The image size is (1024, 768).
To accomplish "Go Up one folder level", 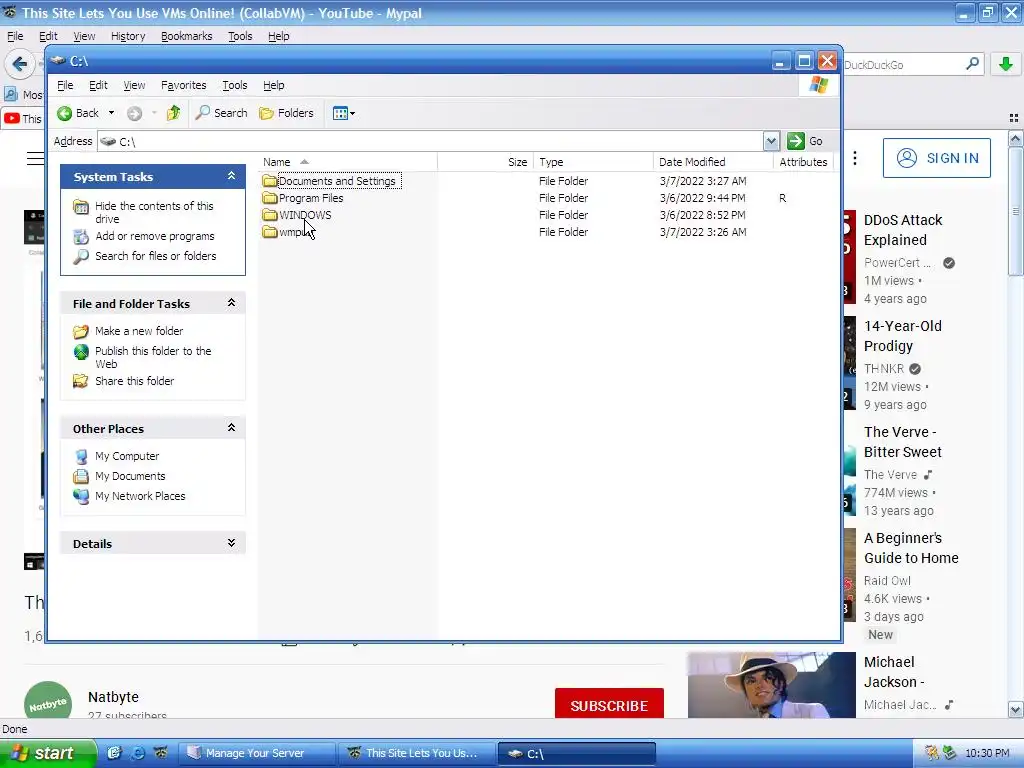I will 173,113.
